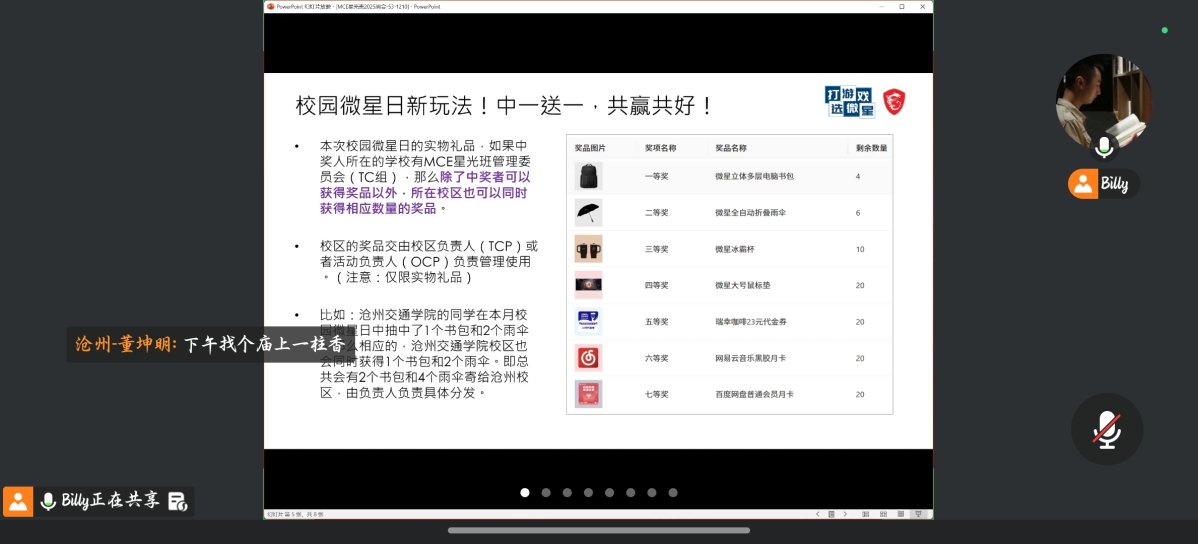
Task: Click the 瑞幸咖啡23元代金券 cell
Action: tap(750, 322)
